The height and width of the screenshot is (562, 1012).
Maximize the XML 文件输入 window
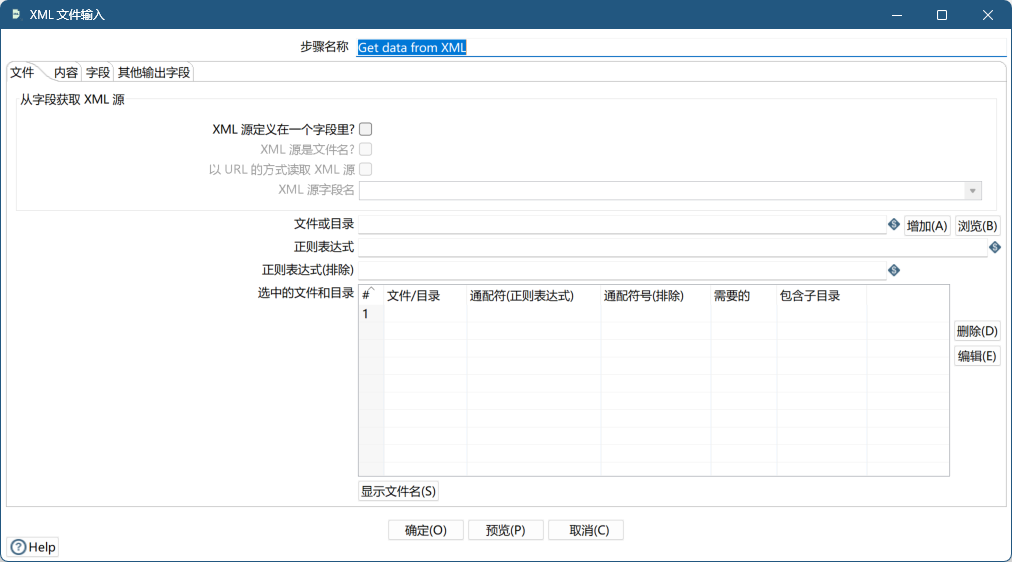point(942,15)
